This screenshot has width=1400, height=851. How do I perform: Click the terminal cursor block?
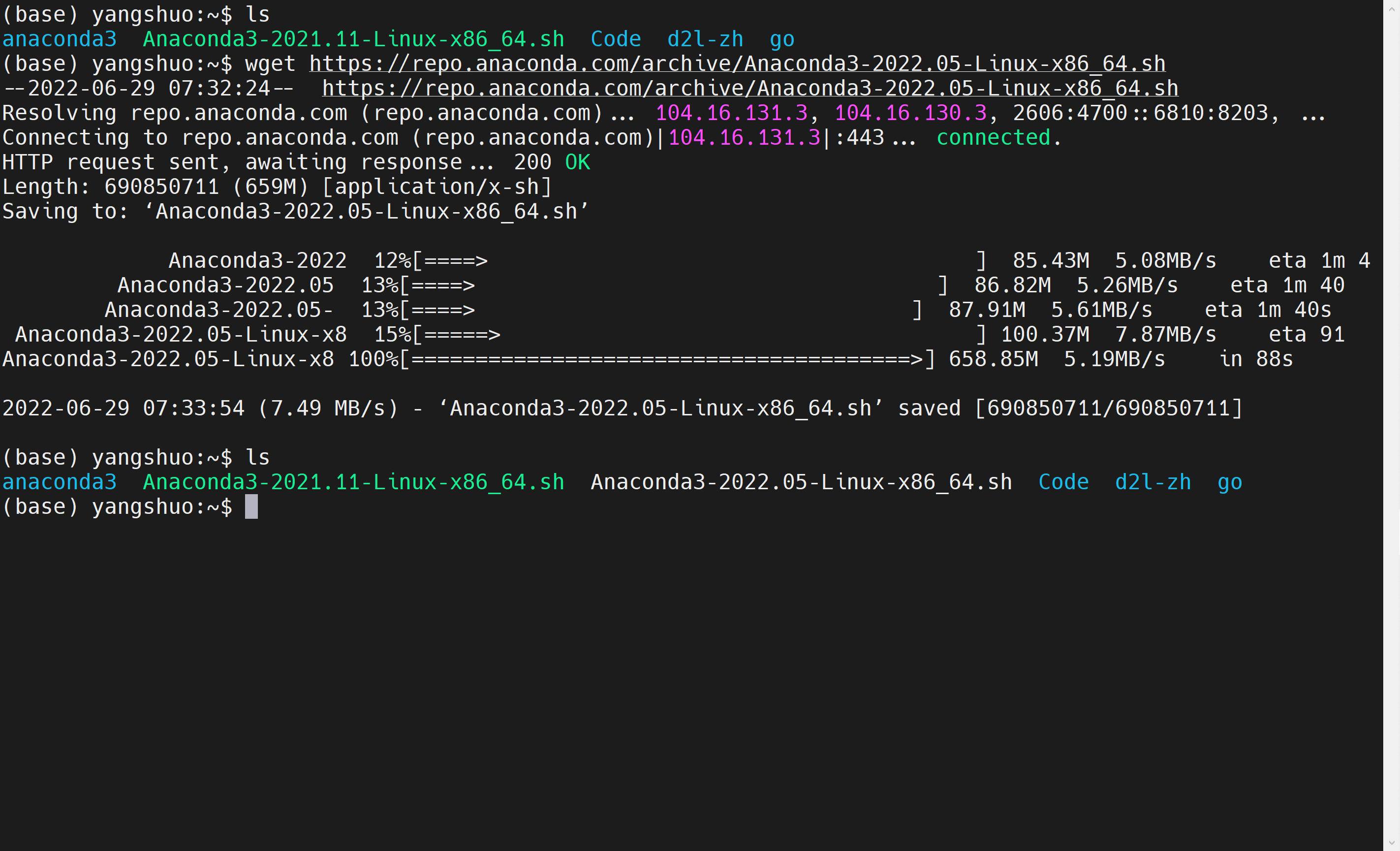[251, 506]
